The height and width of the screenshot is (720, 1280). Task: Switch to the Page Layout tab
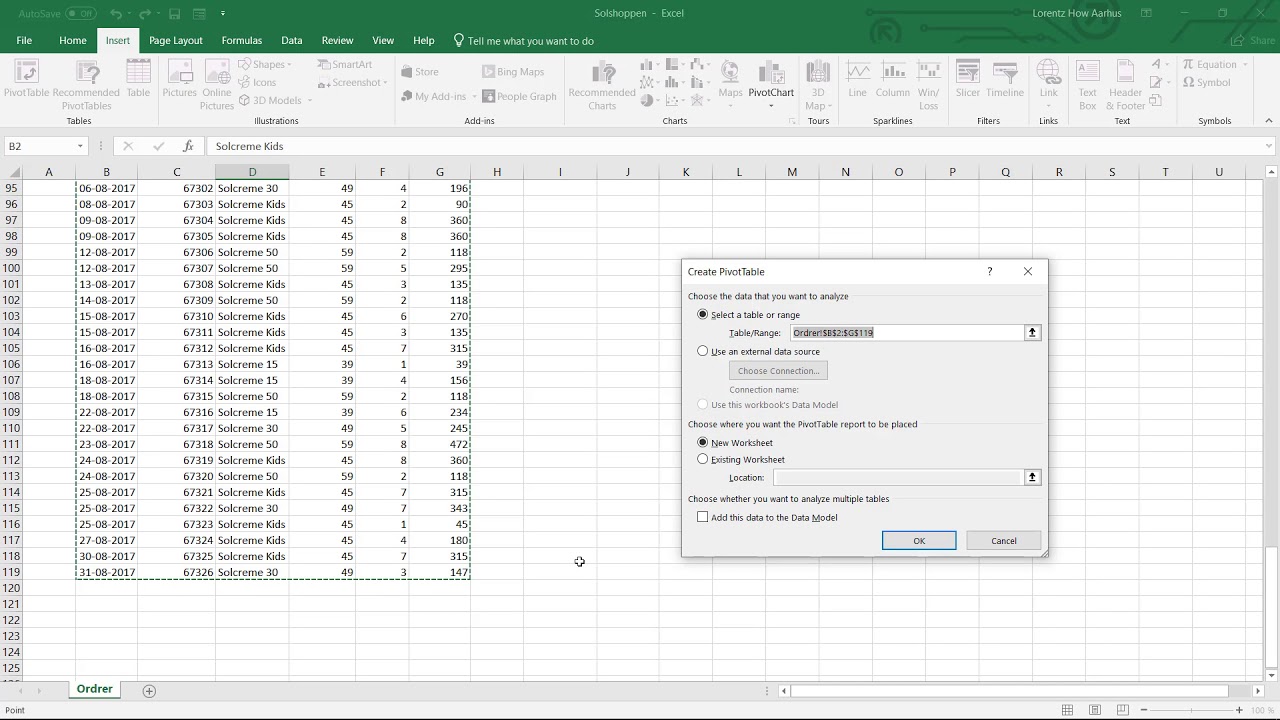176,40
